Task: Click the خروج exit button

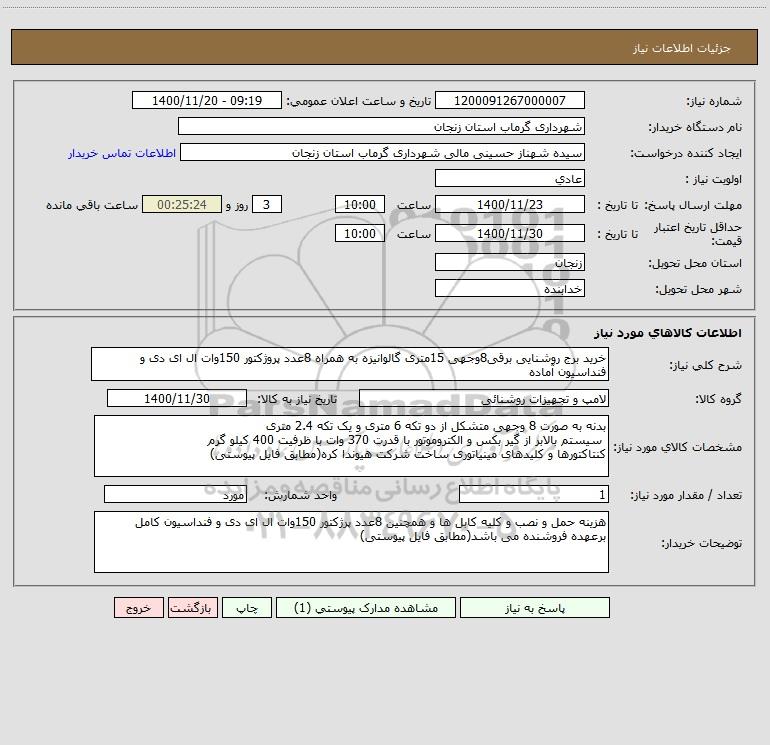Action: pos(138,608)
